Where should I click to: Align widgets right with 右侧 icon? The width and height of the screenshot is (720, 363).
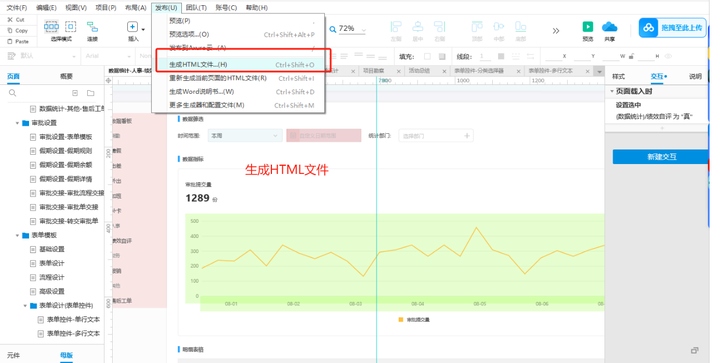coord(439,27)
